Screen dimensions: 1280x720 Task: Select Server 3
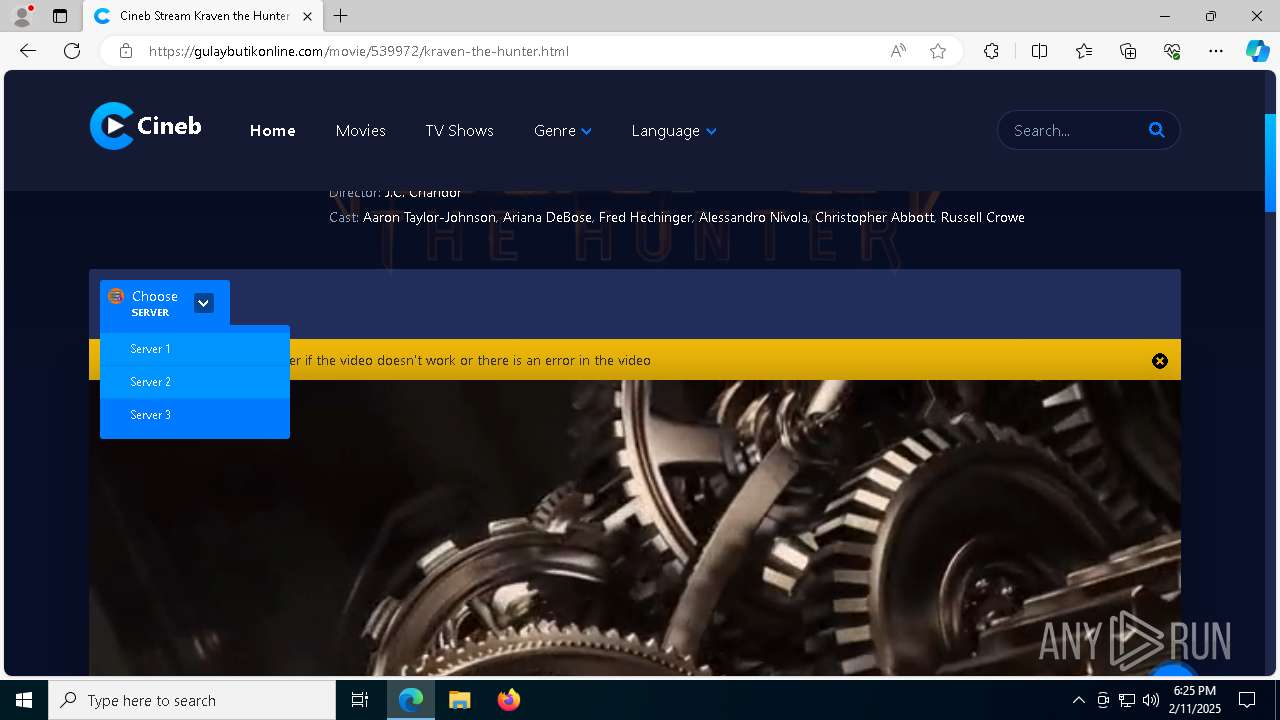coord(195,415)
